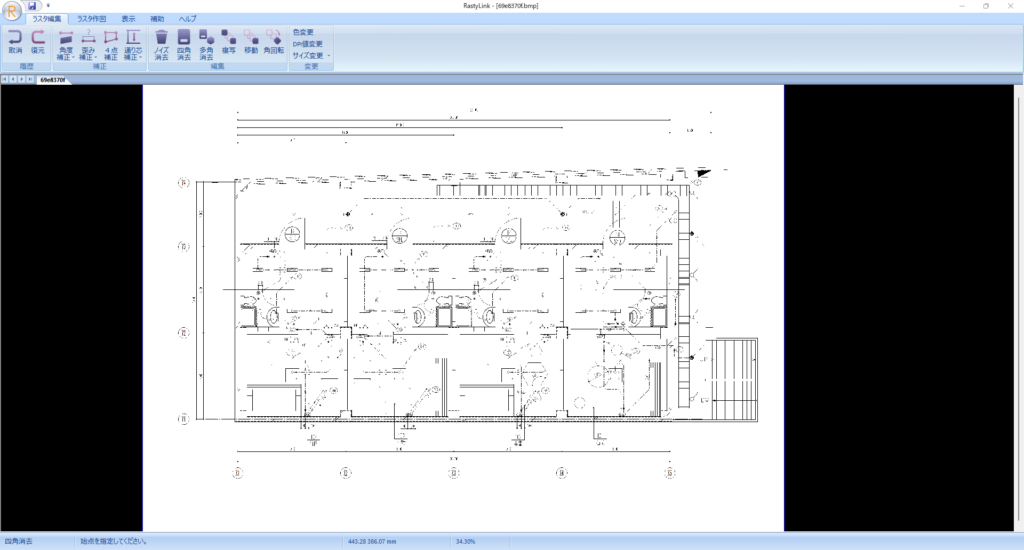This screenshot has width=1024, height=550.
Task: Choose the 角回転 rotate tool
Action: 274,42
